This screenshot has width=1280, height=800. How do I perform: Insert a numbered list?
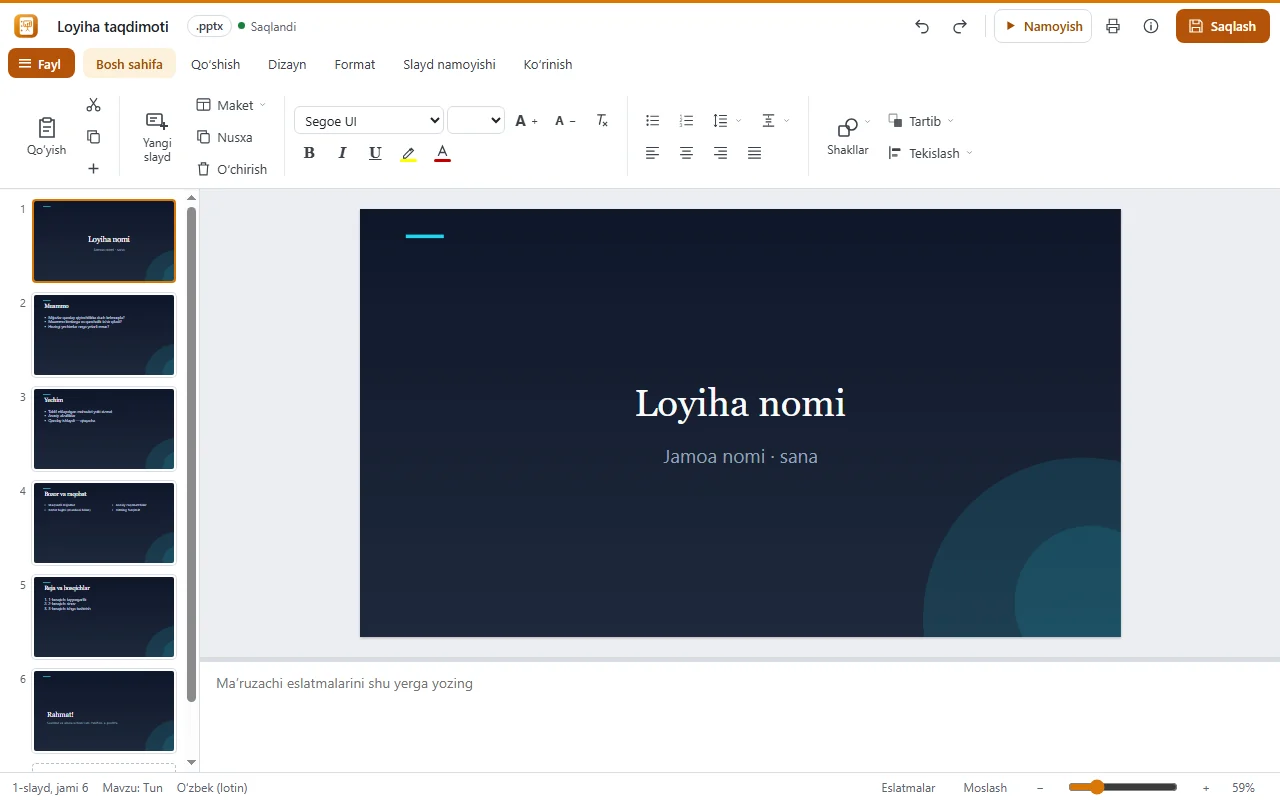[x=686, y=121]
